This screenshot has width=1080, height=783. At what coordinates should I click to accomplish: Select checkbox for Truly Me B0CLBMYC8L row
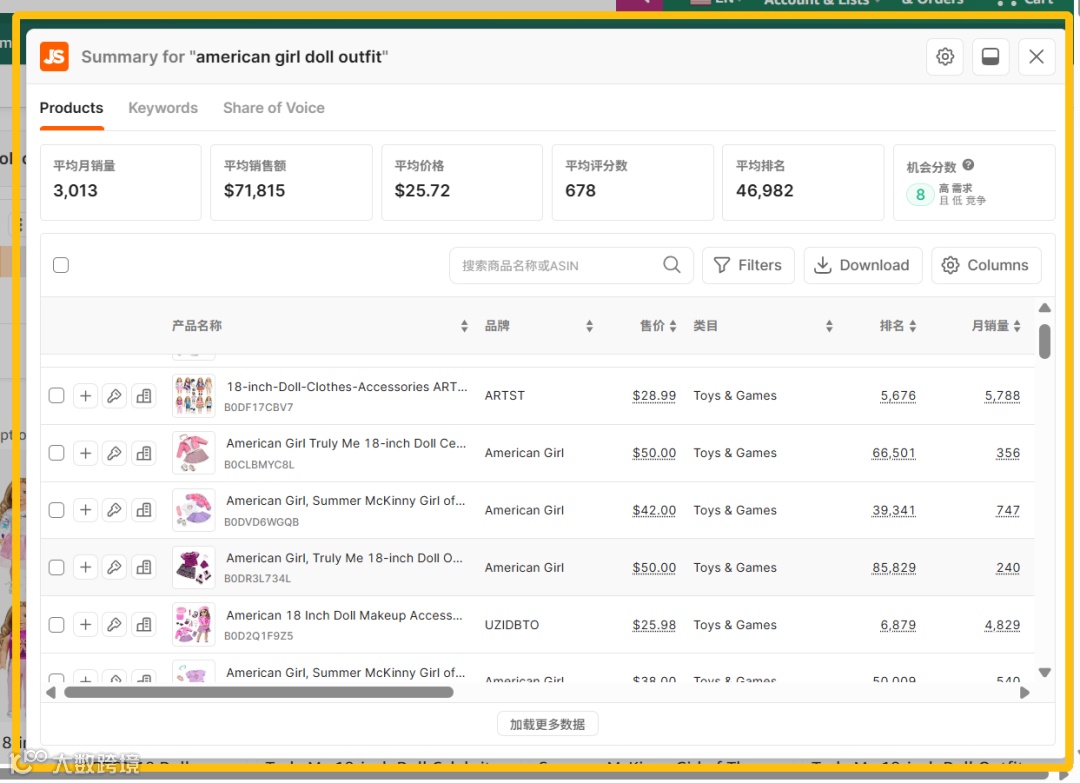[x=56, y=453]
